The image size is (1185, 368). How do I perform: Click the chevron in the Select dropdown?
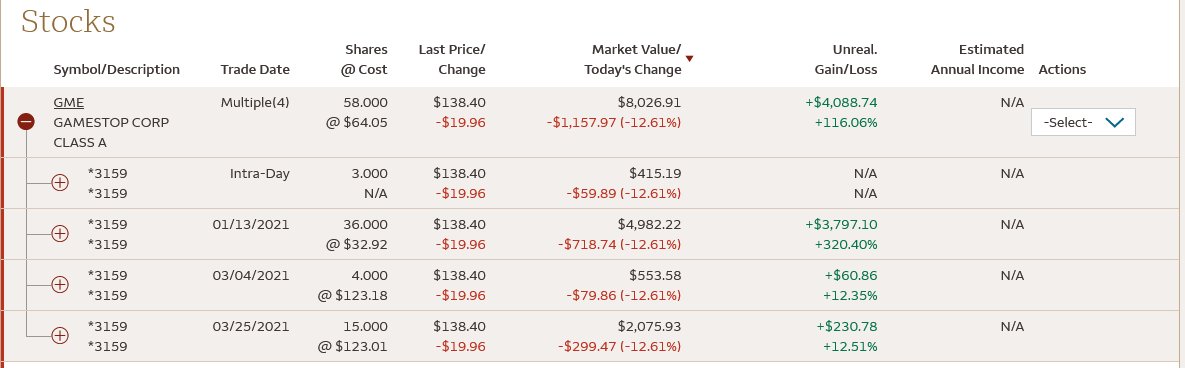(x=1115, y=122)
